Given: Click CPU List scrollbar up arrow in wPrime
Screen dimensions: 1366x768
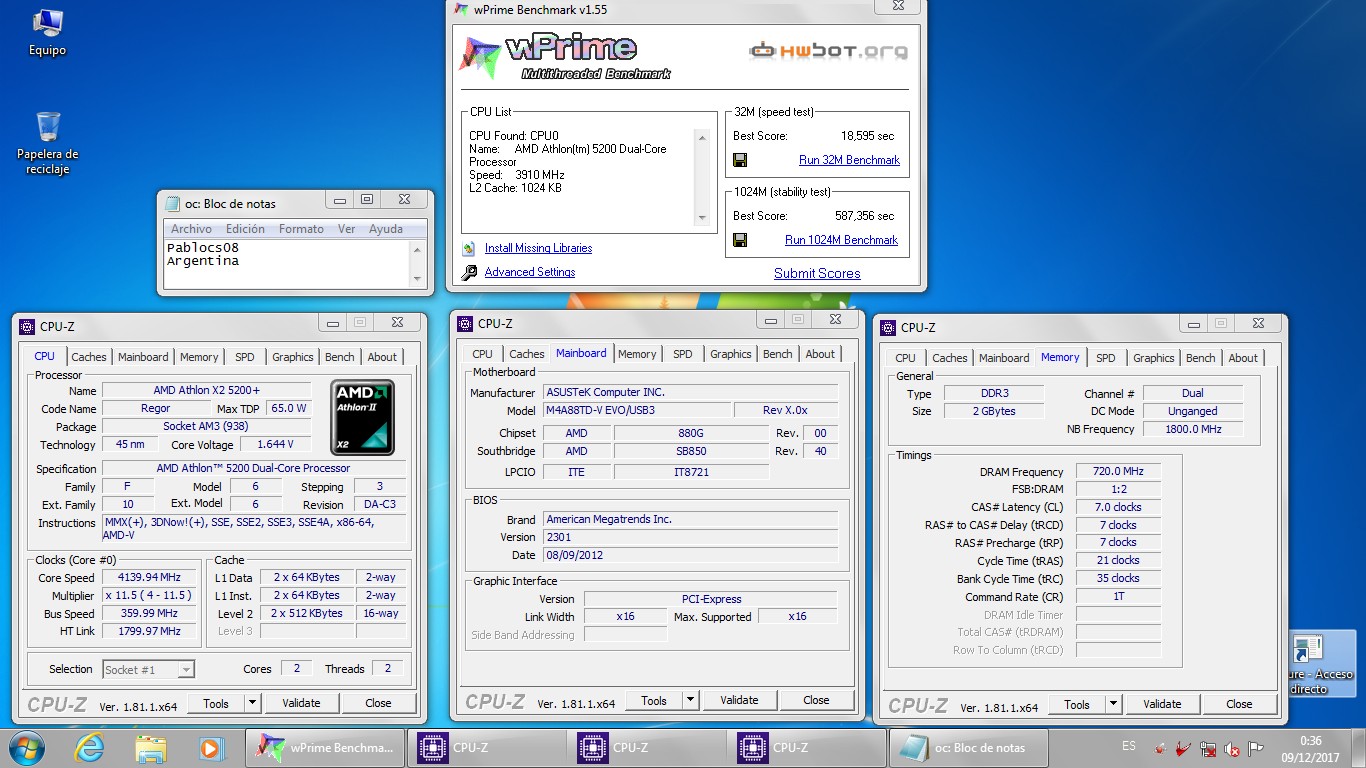Looking at the screenshot, I should pos(702,138).
